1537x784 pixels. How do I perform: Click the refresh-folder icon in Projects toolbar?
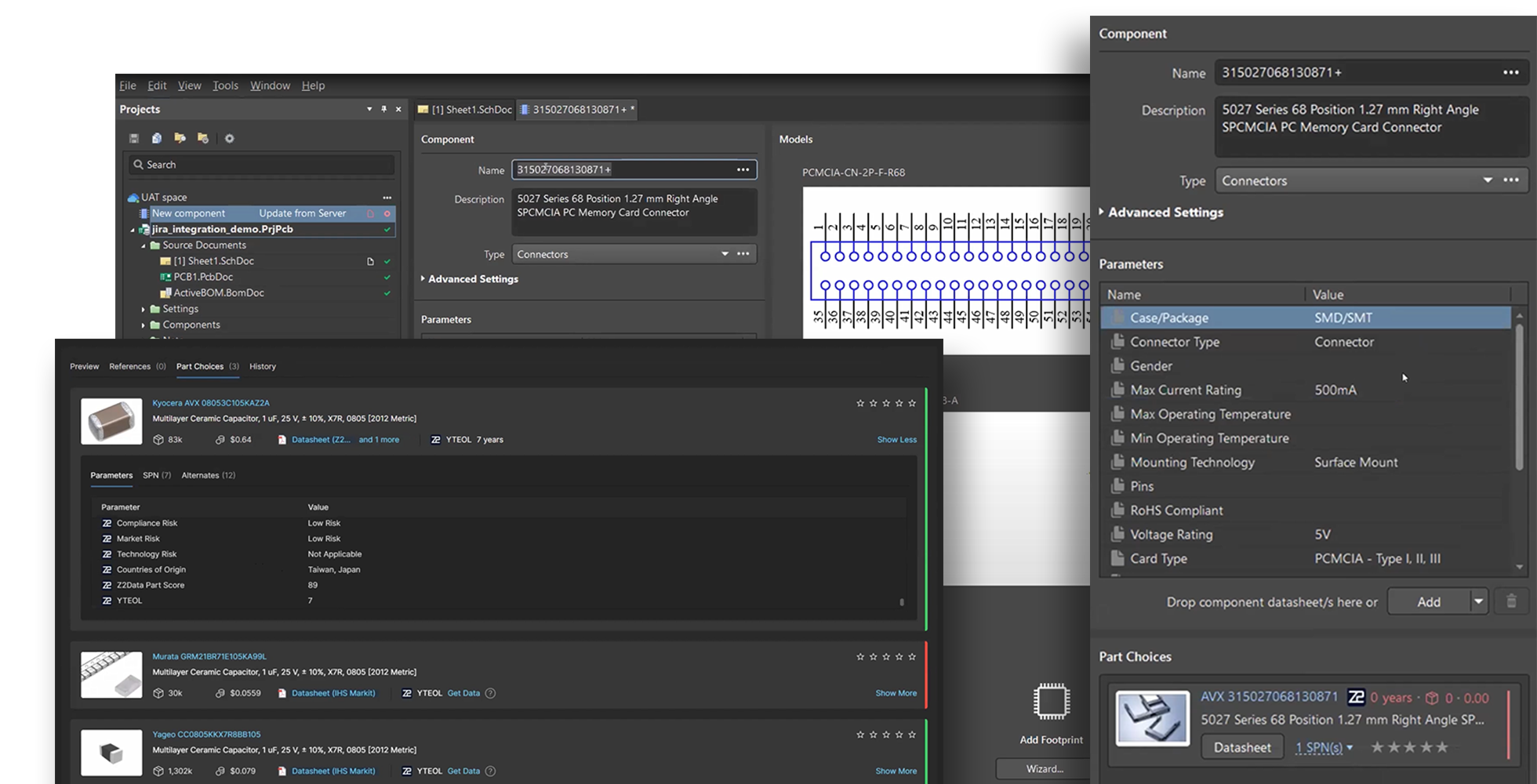pyautogui.click(x=202, y=138)
